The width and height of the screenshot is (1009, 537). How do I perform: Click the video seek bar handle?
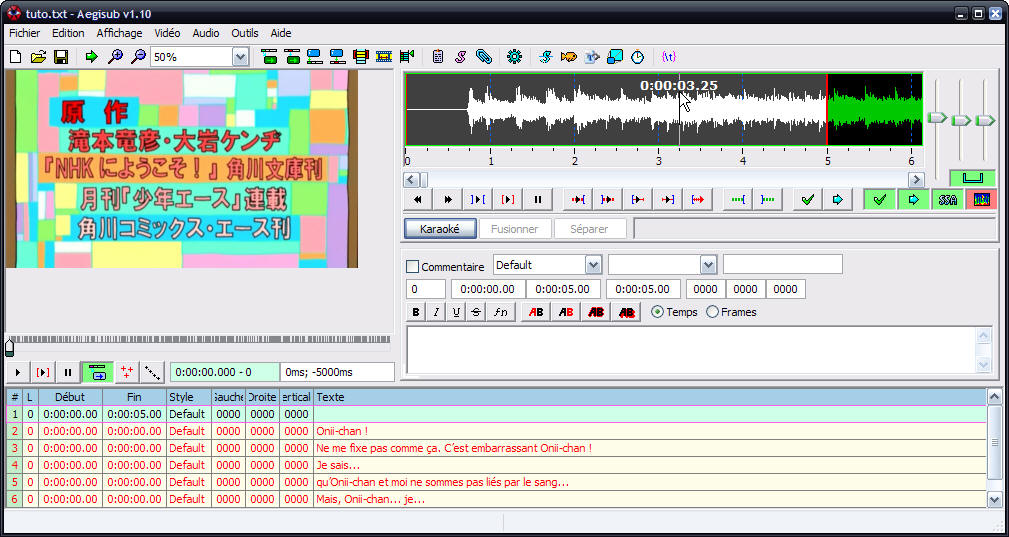coord(9,348)
